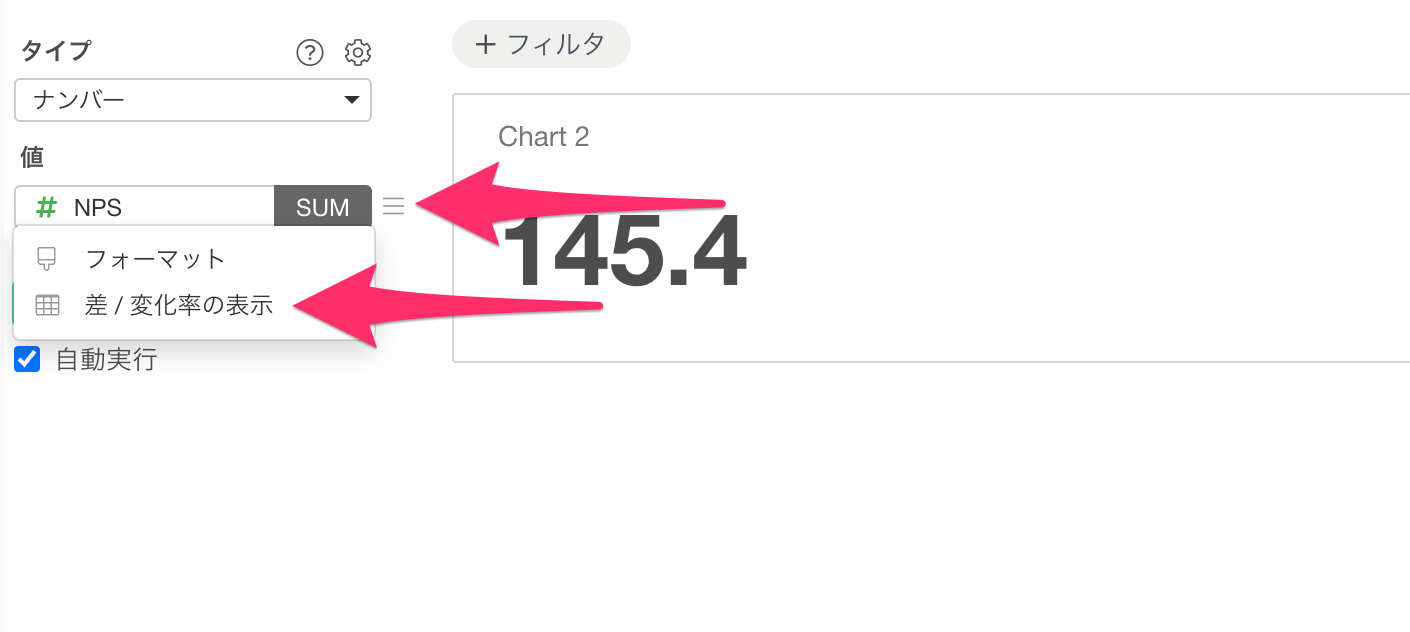Click the hamburger menu icon beside SUM
The width and height of the screenshot is (1410, 632).
coord(394,206)
